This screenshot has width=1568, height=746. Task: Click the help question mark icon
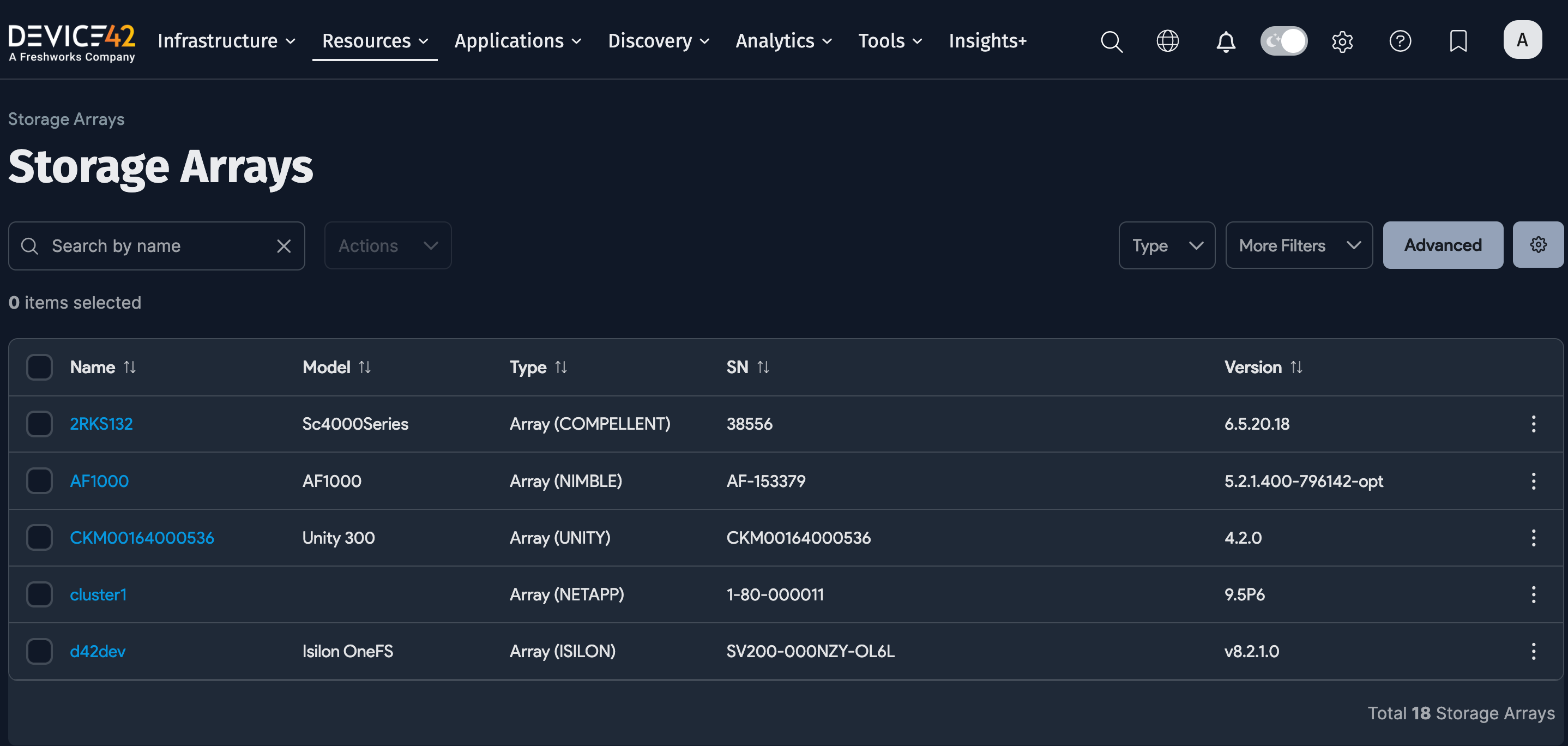(1400, 41)
